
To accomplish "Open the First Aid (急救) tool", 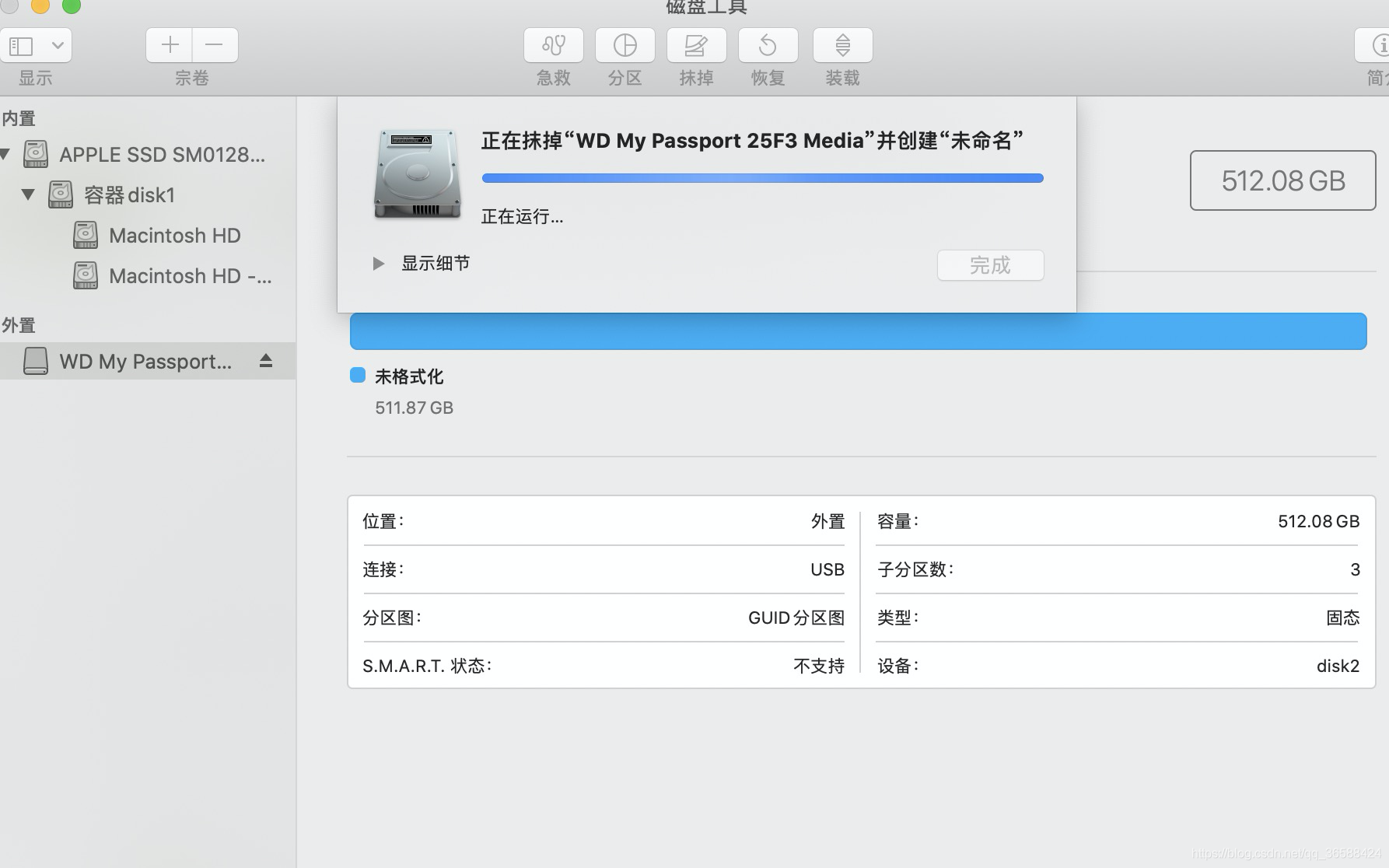I will (554, 46).
